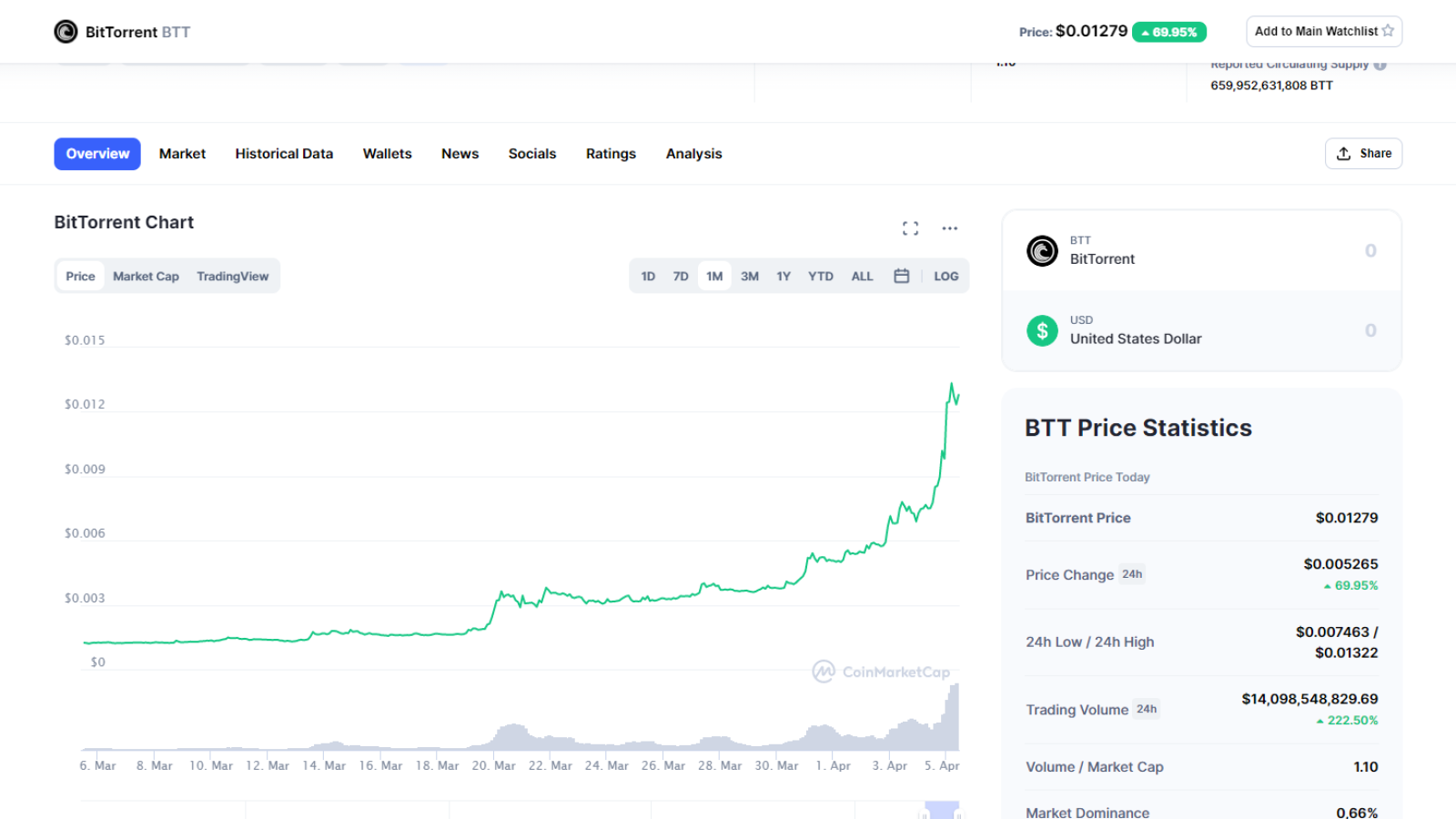The height and width of the screenshot is (819, 1456).
Task: Open the Historical Data tab
Action: coord(284,154)
